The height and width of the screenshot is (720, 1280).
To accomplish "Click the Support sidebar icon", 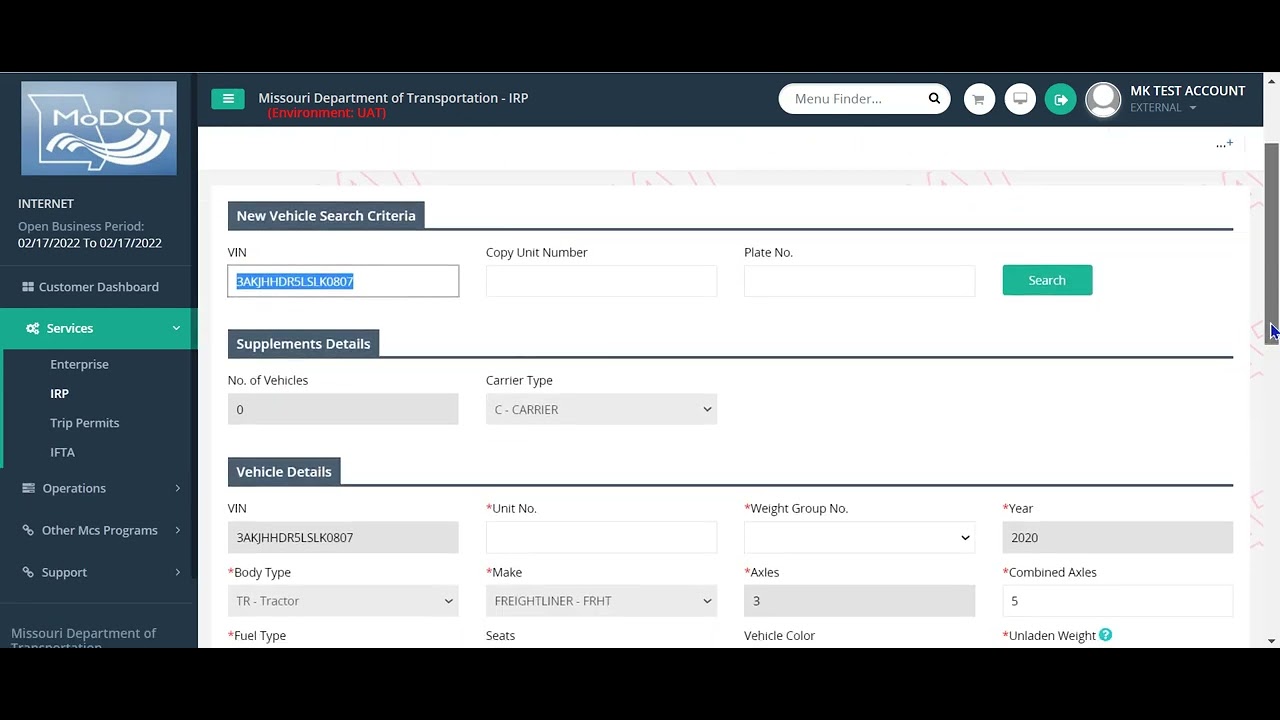I will point(28,573).
